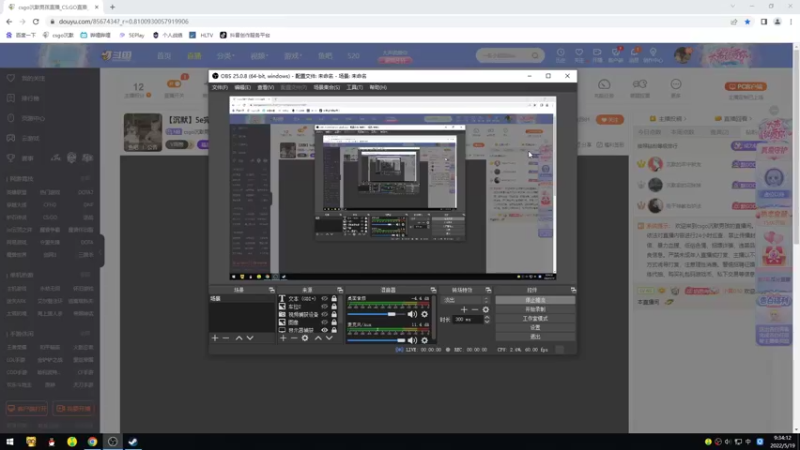Screen dimensions: 800x450
Task: Open OBS 编辑(E) menu
Action: [x=242, y=87]
